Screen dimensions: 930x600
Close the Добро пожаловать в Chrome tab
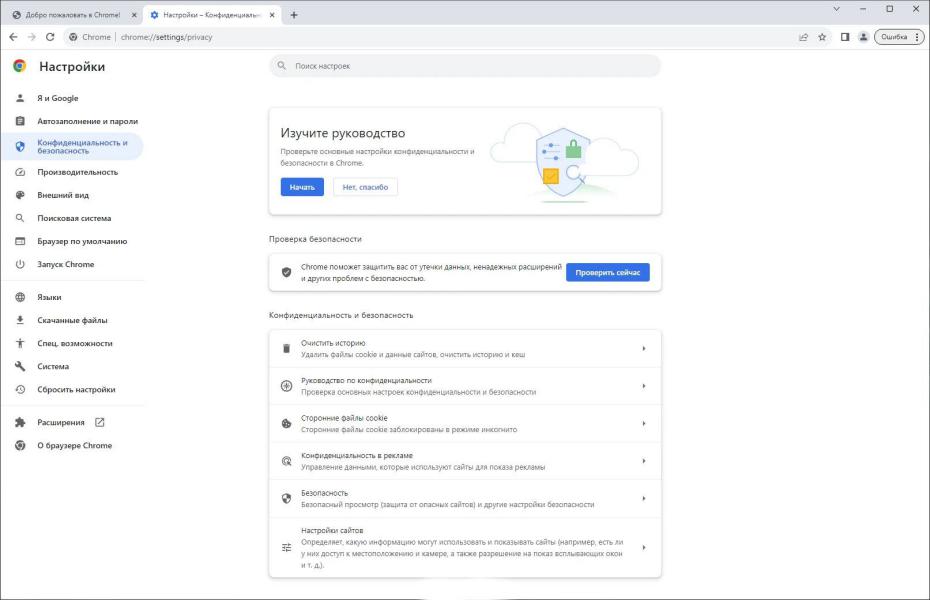(134, 15)
